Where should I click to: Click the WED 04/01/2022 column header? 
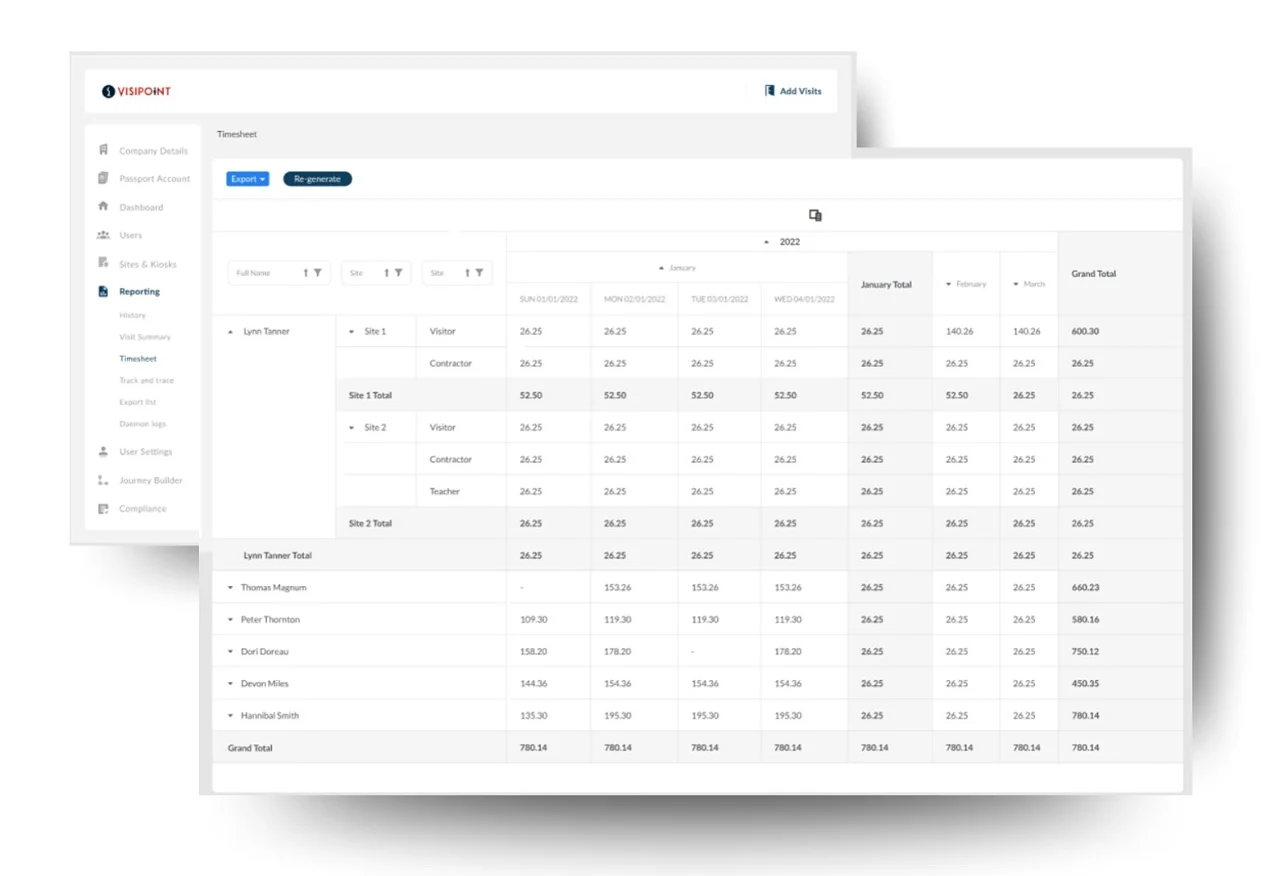point(804,299)
